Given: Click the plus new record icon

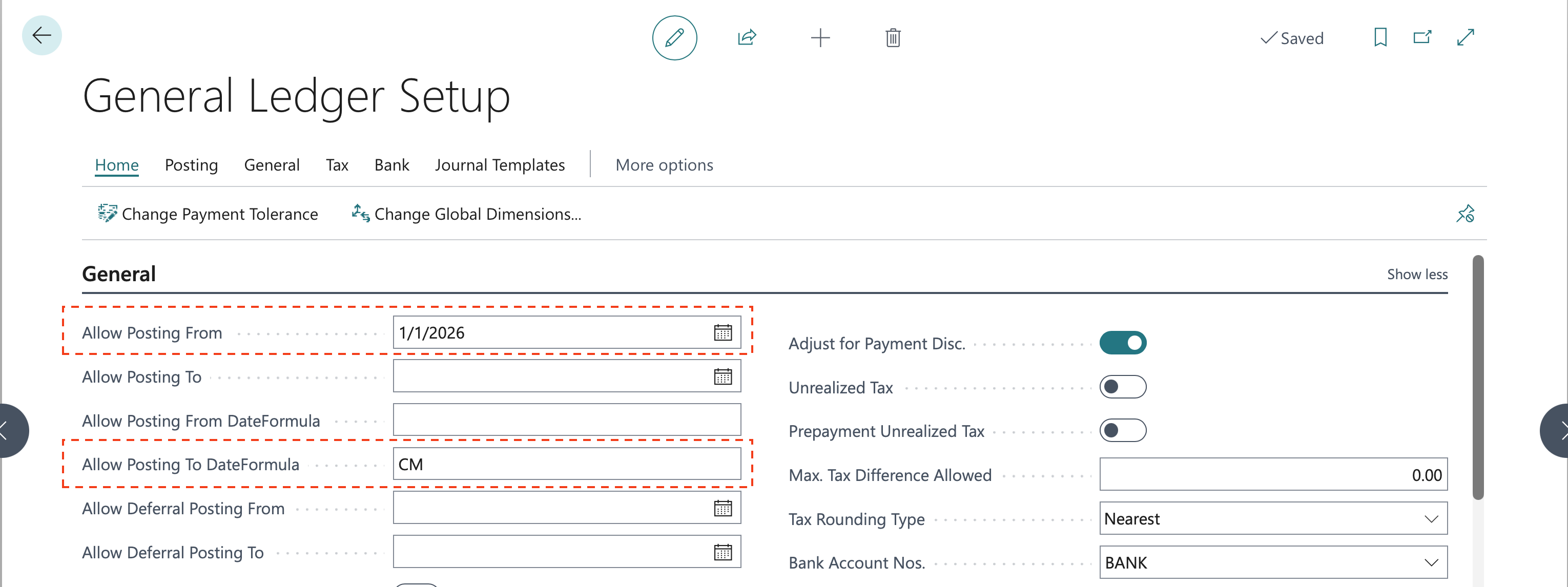Looking at the screenshot, I should pyautogui.click(x=820, y=38).
